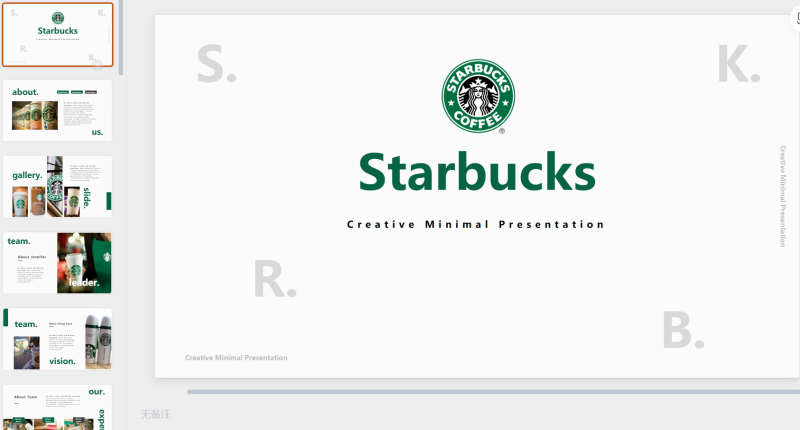Select the footer 'Creative Minimal Presentation' text
The height and width of the screenshot is (430, 800).
[236, 358]
